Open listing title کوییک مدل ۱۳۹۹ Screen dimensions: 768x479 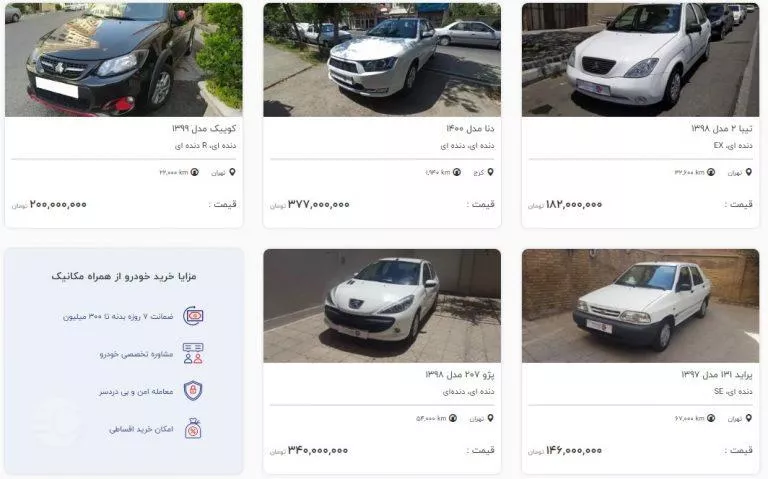pos(204,128)
